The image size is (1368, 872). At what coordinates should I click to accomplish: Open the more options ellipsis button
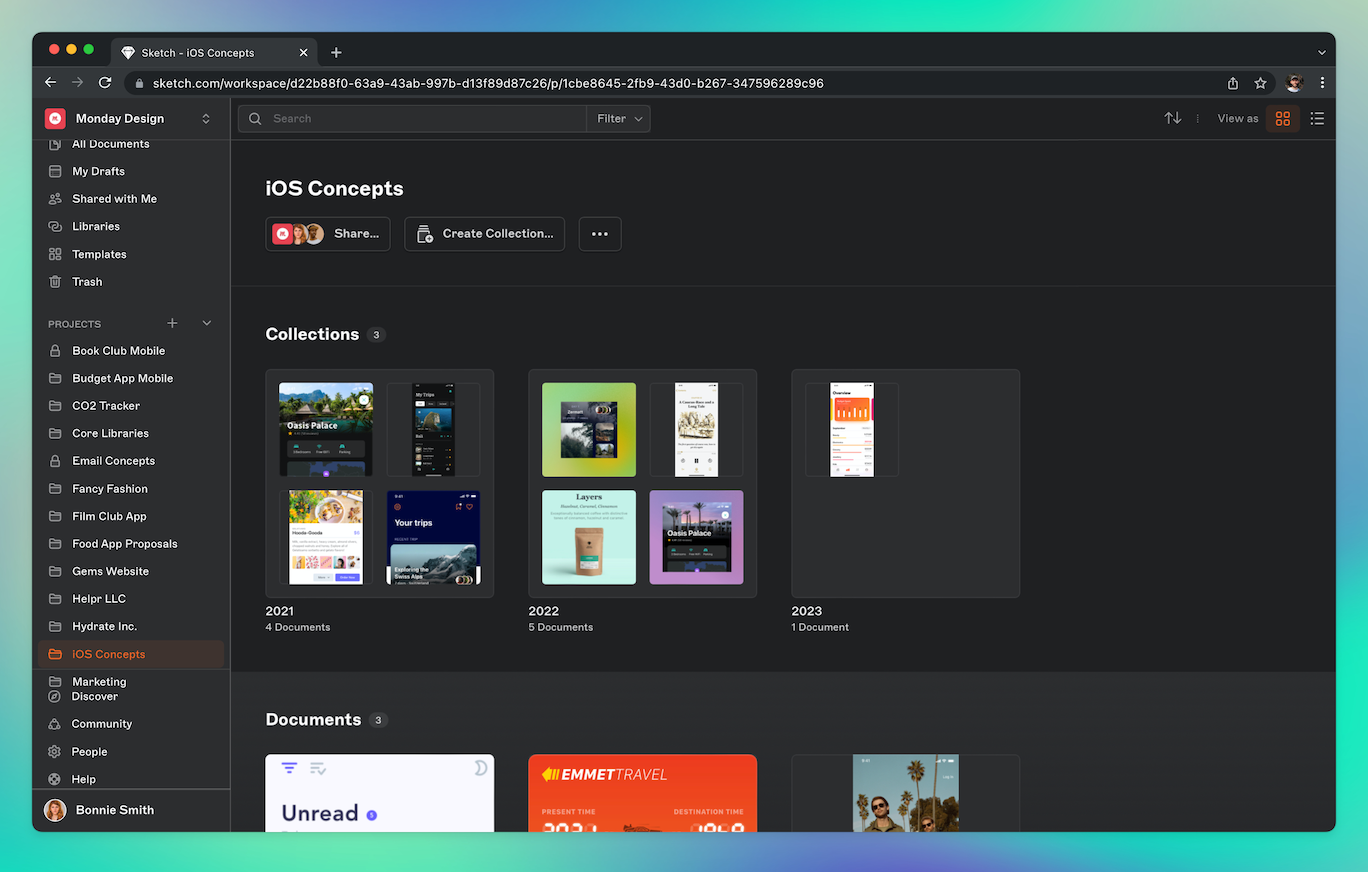600,234
